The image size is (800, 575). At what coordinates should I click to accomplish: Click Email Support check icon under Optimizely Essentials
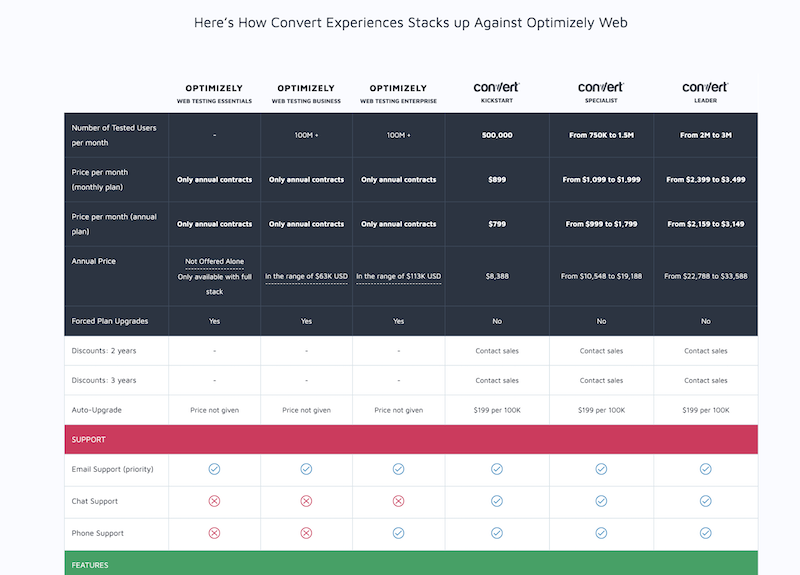(214, 469)
